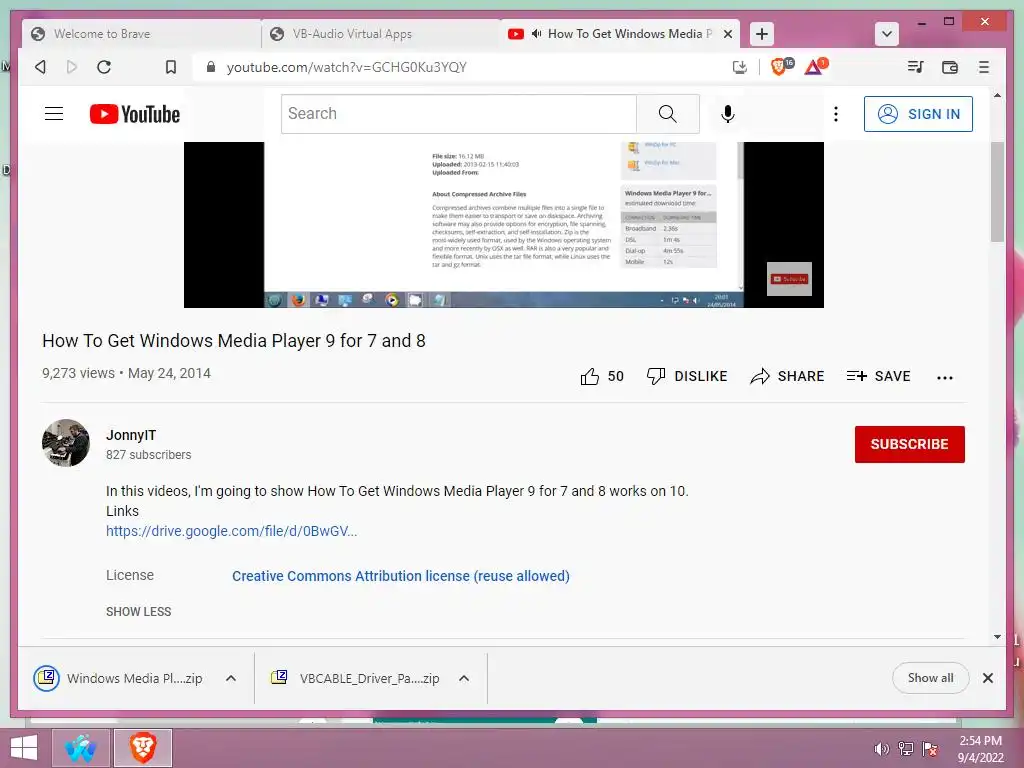Click the SIGN IN button
The height and width of the screenshot is (768, 1024).
[x=918, y=114]
